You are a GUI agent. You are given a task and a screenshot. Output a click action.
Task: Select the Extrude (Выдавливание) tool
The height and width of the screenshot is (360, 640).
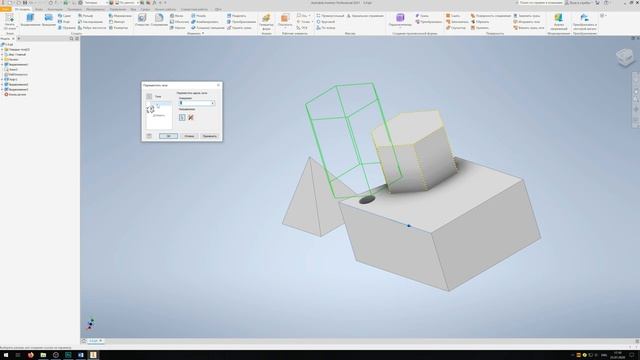[30, 20]
